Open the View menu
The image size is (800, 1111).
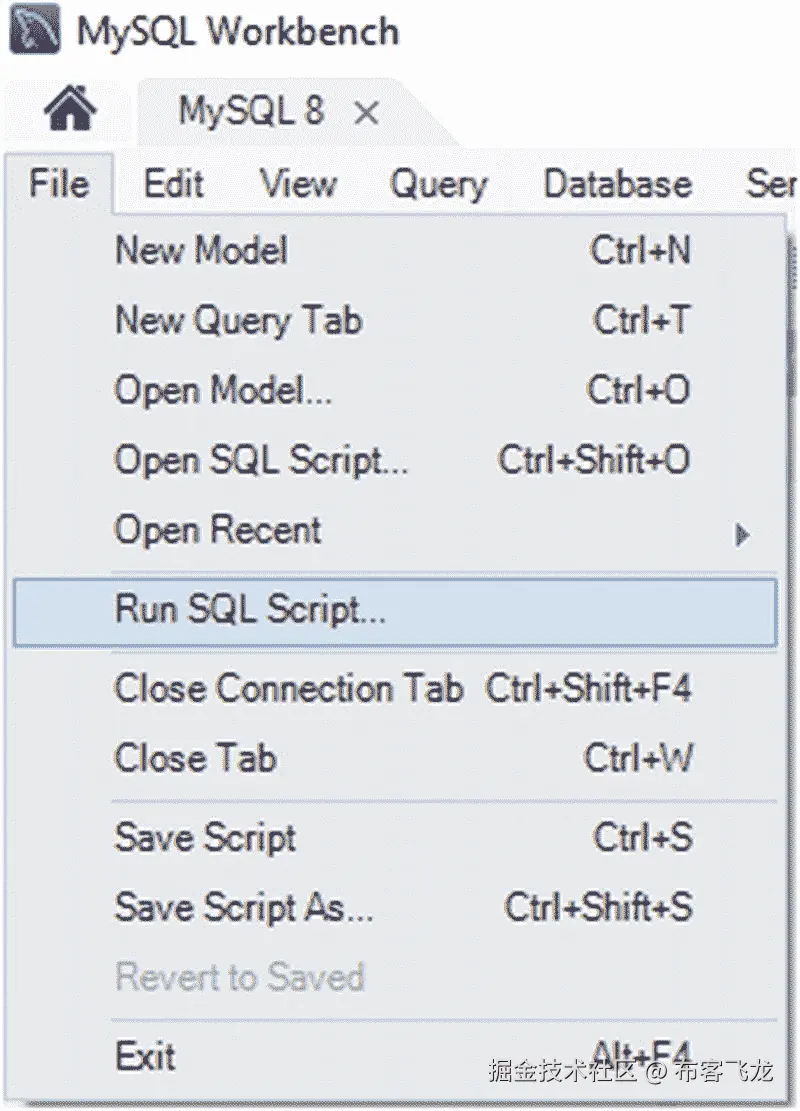coord(297,184)
